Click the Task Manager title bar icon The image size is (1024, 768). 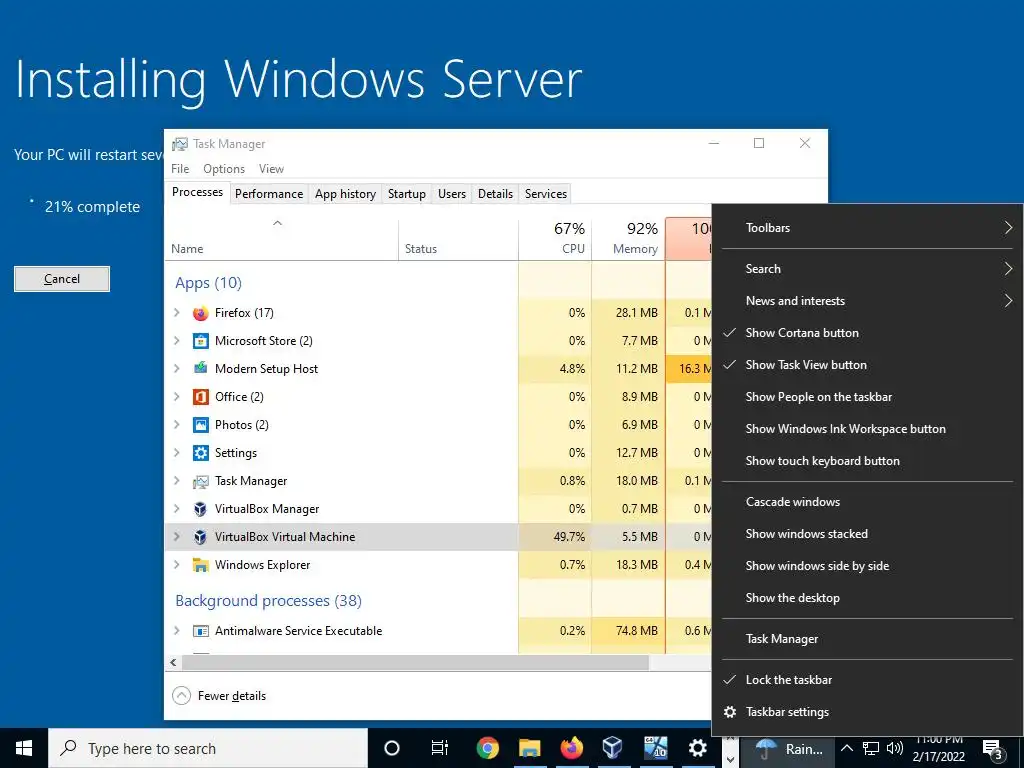coord(180,144)
